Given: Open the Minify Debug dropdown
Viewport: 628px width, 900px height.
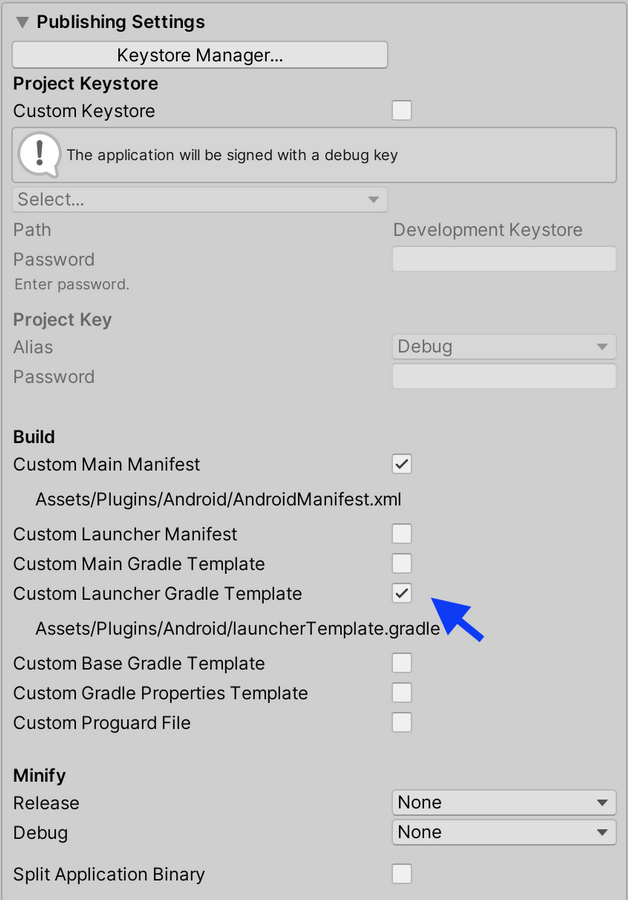Looking at the screenshot, I should pos(504,832).
